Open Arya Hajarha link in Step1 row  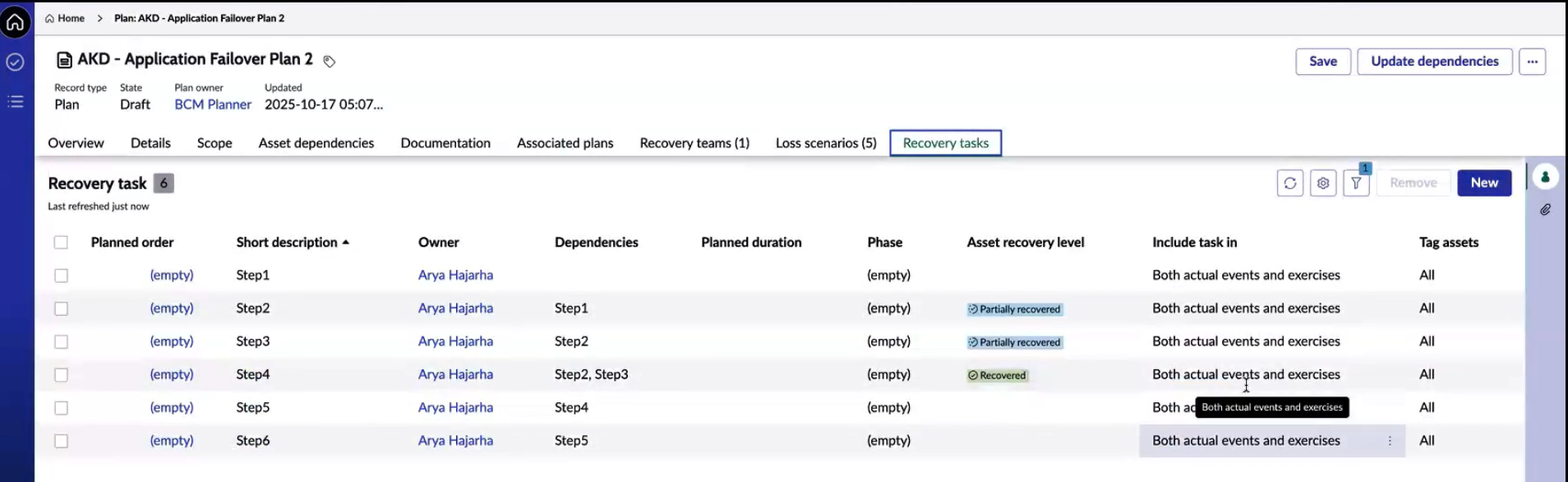(x=455, y=276)
